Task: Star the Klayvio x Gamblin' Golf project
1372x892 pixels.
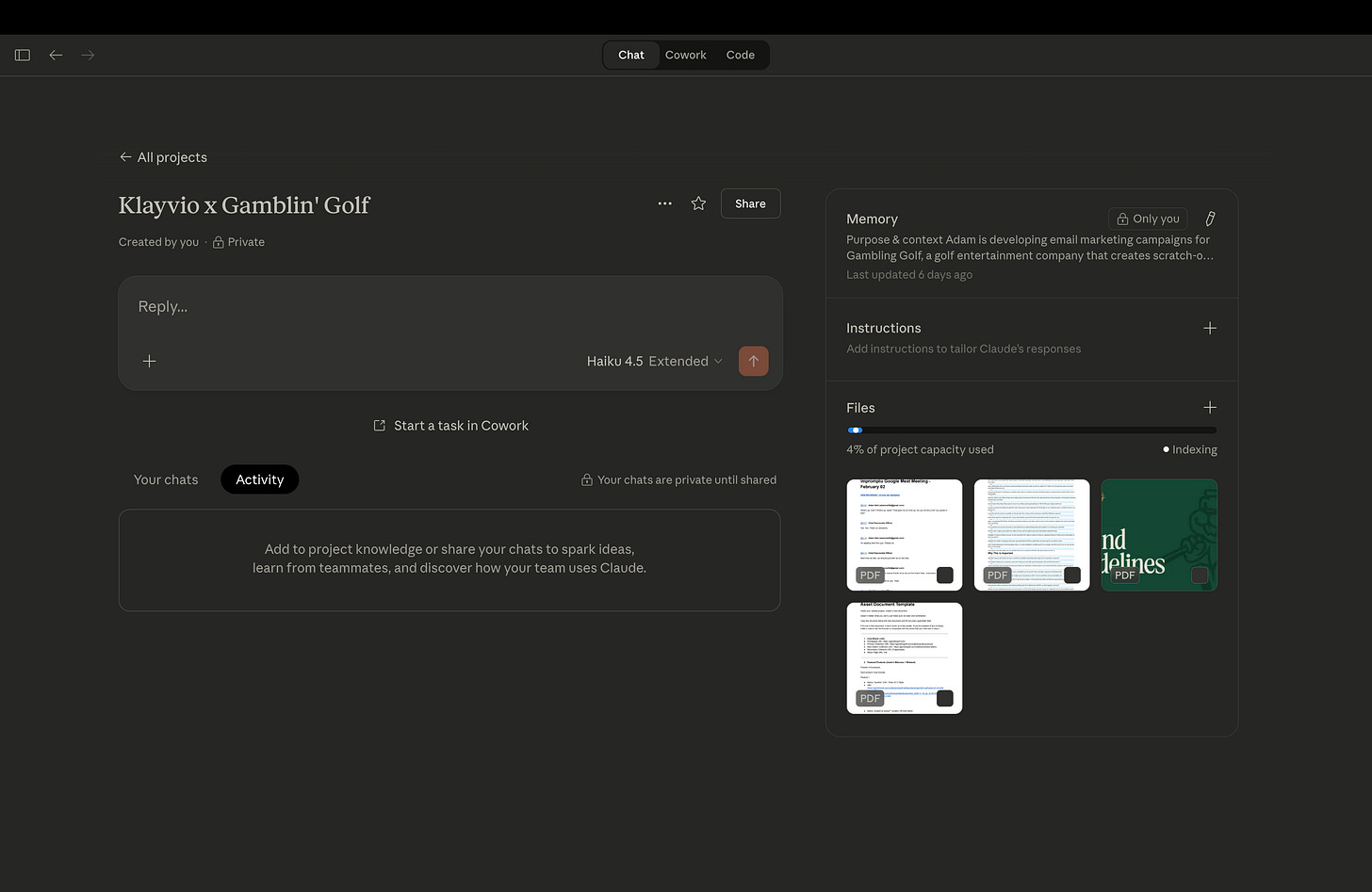Action: [x=698, y=203]
